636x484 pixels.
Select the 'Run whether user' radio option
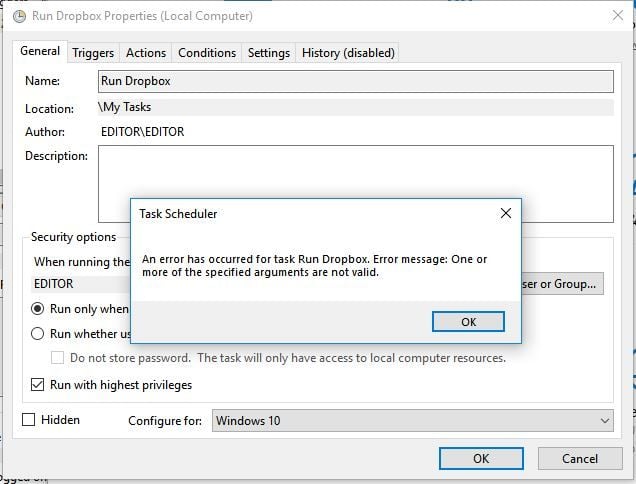point(38,334)
